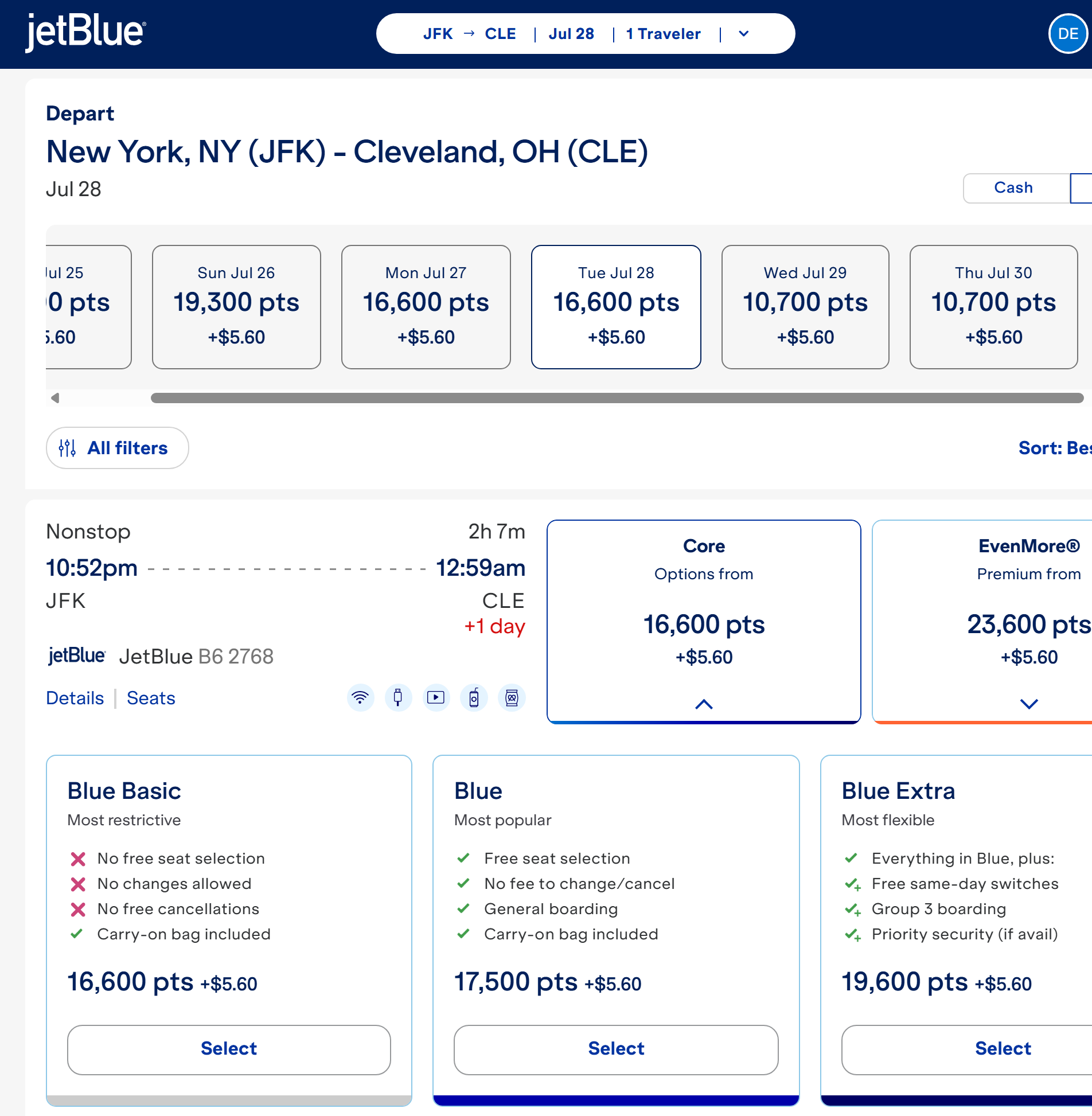Select the Jul 25 date tab
The height and width of the screenshot is (1116, 1092).
click(88, 307)
